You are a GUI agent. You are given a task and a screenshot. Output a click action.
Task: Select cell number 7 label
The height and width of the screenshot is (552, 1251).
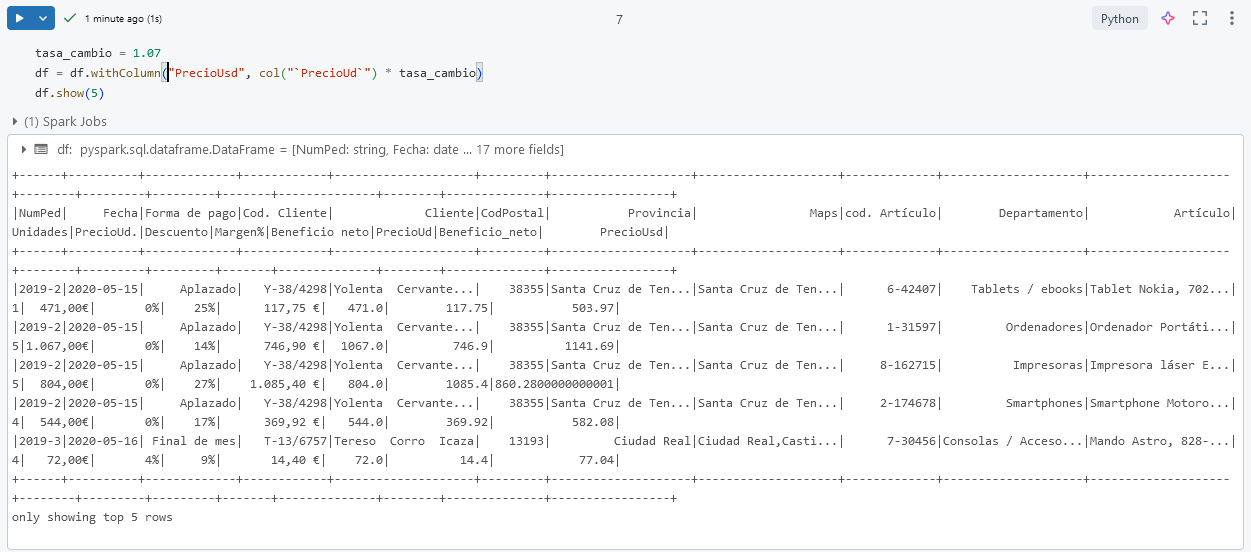pyautogui.click(x=620, y=19)
